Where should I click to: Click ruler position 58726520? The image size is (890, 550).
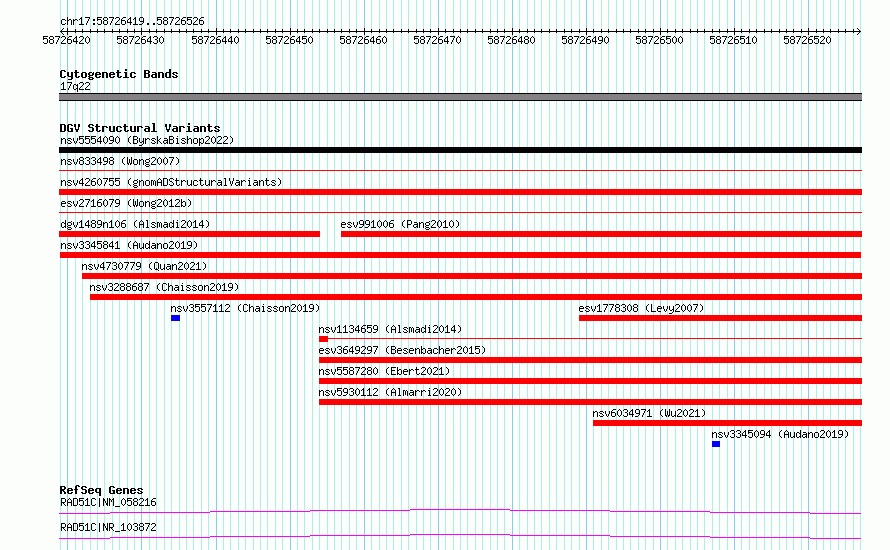tap(807, 40)
